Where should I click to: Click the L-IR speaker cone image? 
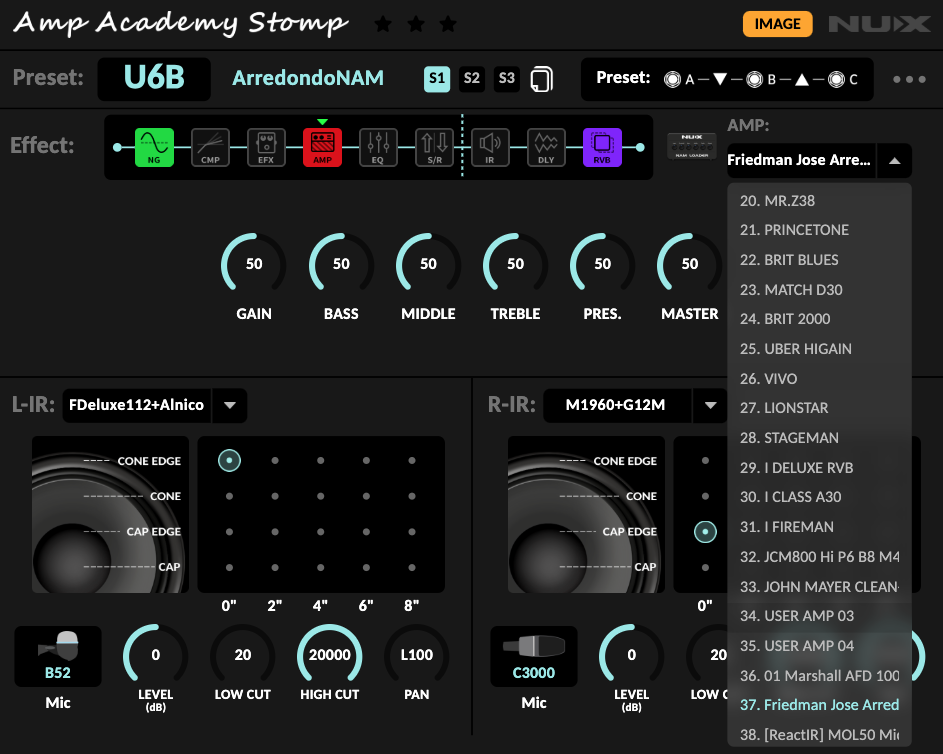pyautogui.click(x=110, y=515)
